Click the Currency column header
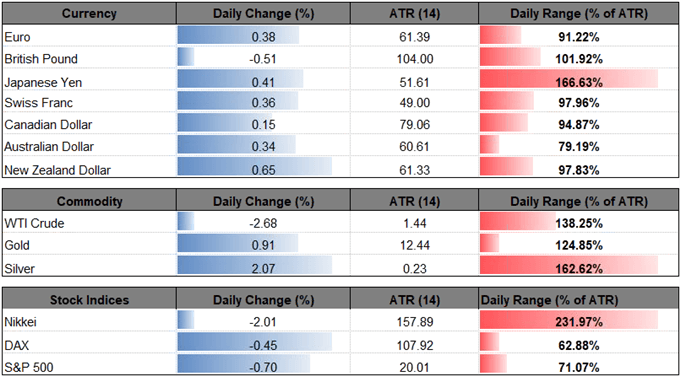 tap(89, 13)
